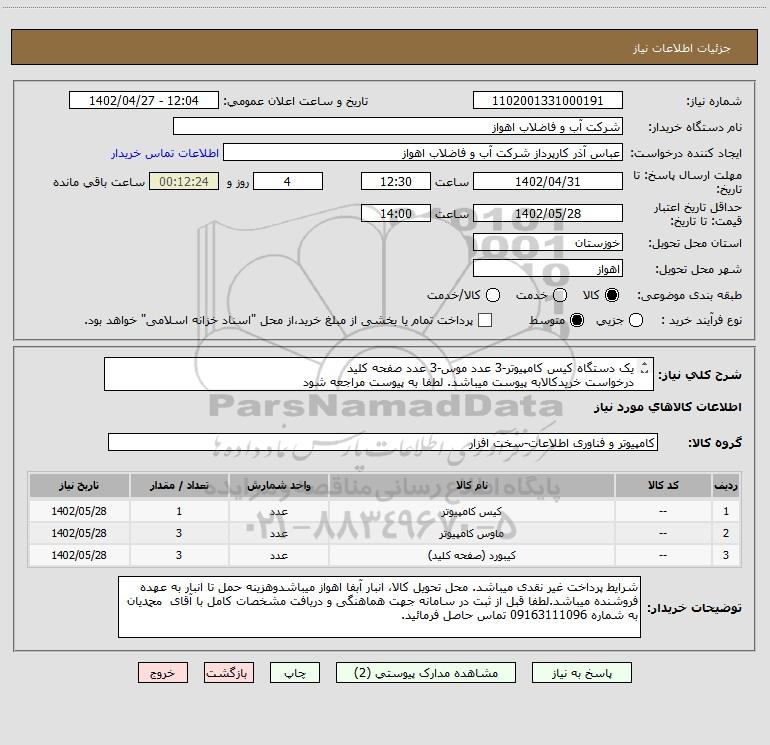Image resolution: width=770 pixels, height=745 pixels.
Task: Click the خوزستان province field
Action: tap(548, 243)
